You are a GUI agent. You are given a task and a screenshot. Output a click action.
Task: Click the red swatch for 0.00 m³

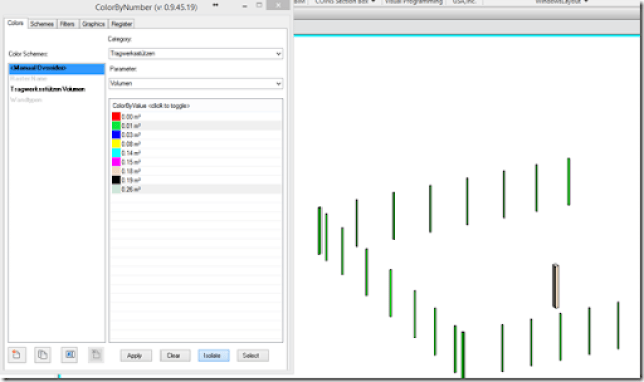click(x=116, y=117)
